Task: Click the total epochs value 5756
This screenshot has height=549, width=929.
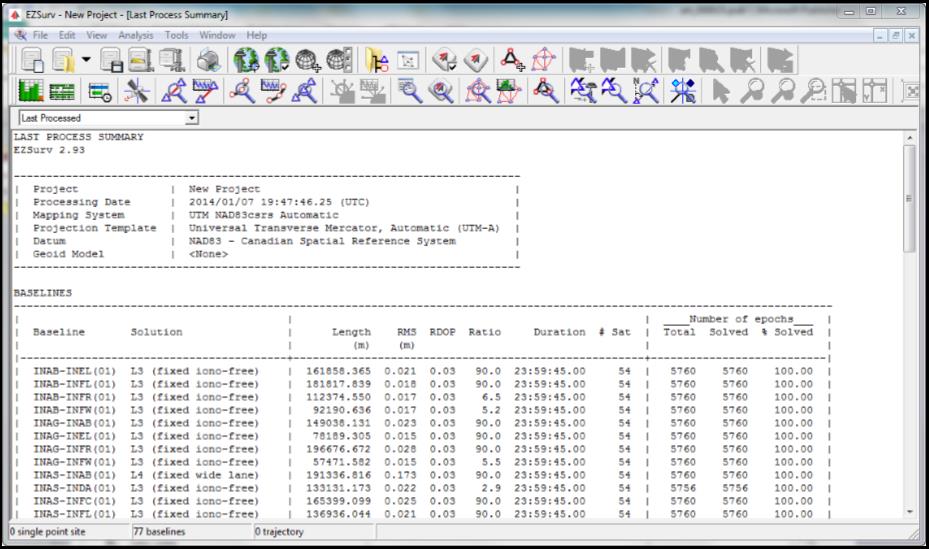Action: 683,488
